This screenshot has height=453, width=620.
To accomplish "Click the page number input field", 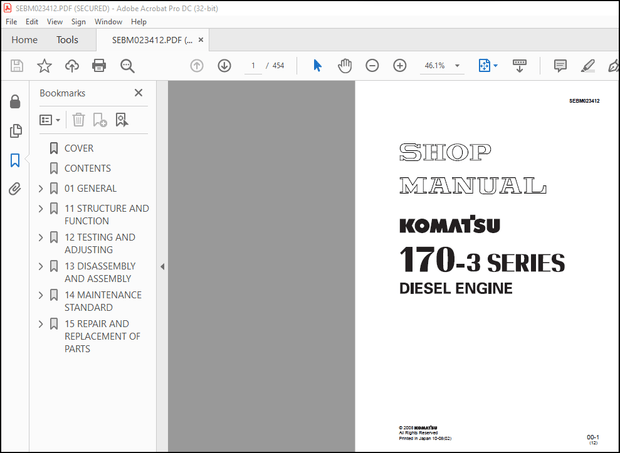I will click(x=253, y=66).
